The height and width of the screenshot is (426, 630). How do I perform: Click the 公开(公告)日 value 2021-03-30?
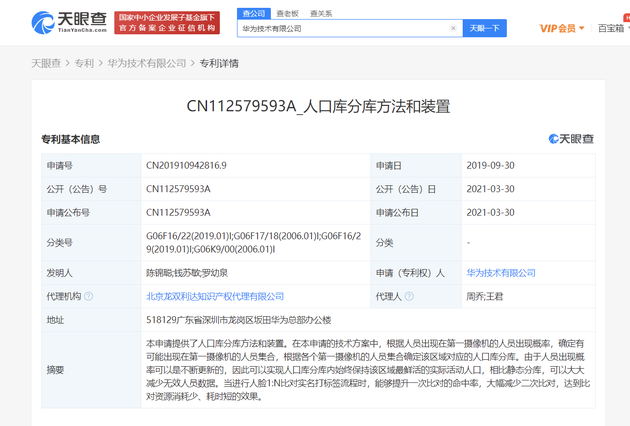[x=490, y=189]
